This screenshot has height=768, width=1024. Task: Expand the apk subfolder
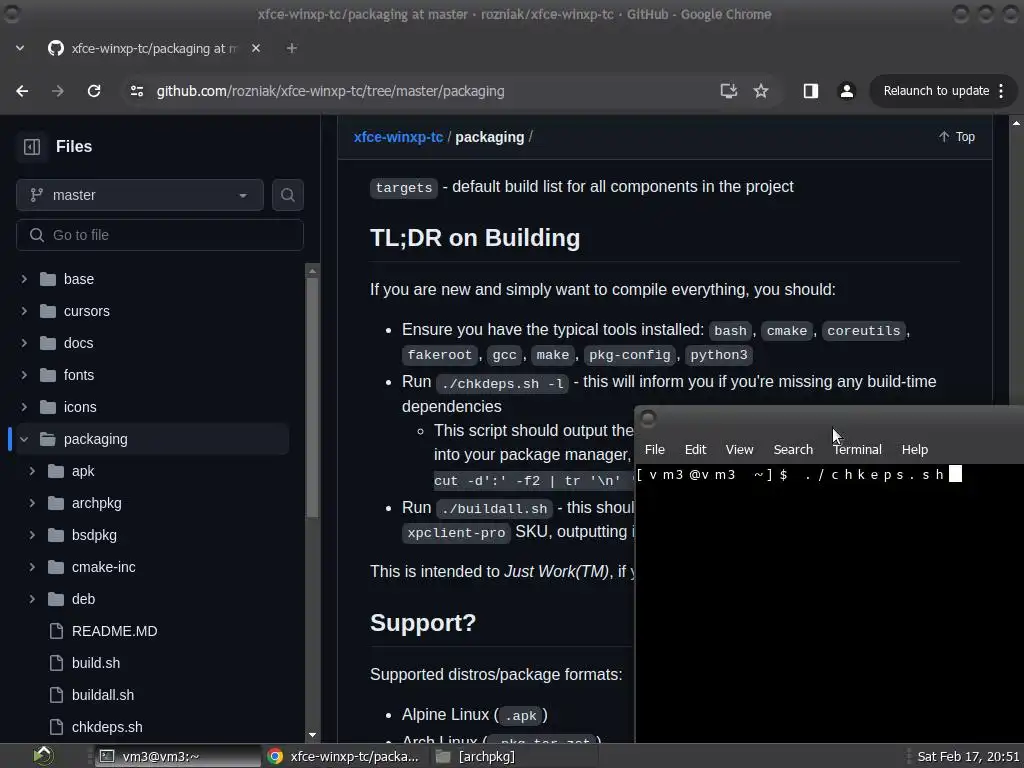[32, 471]
